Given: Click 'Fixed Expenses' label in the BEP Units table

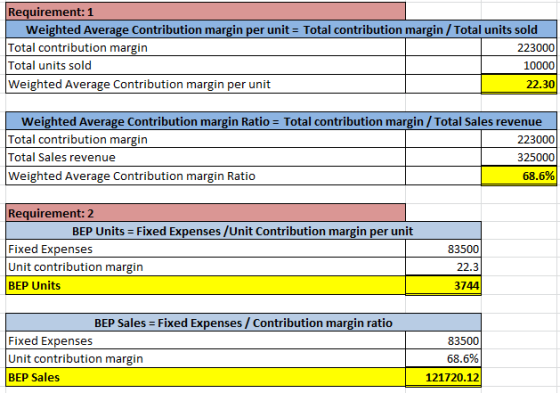Looking at the screenshot, I should [x=205, y=249].
